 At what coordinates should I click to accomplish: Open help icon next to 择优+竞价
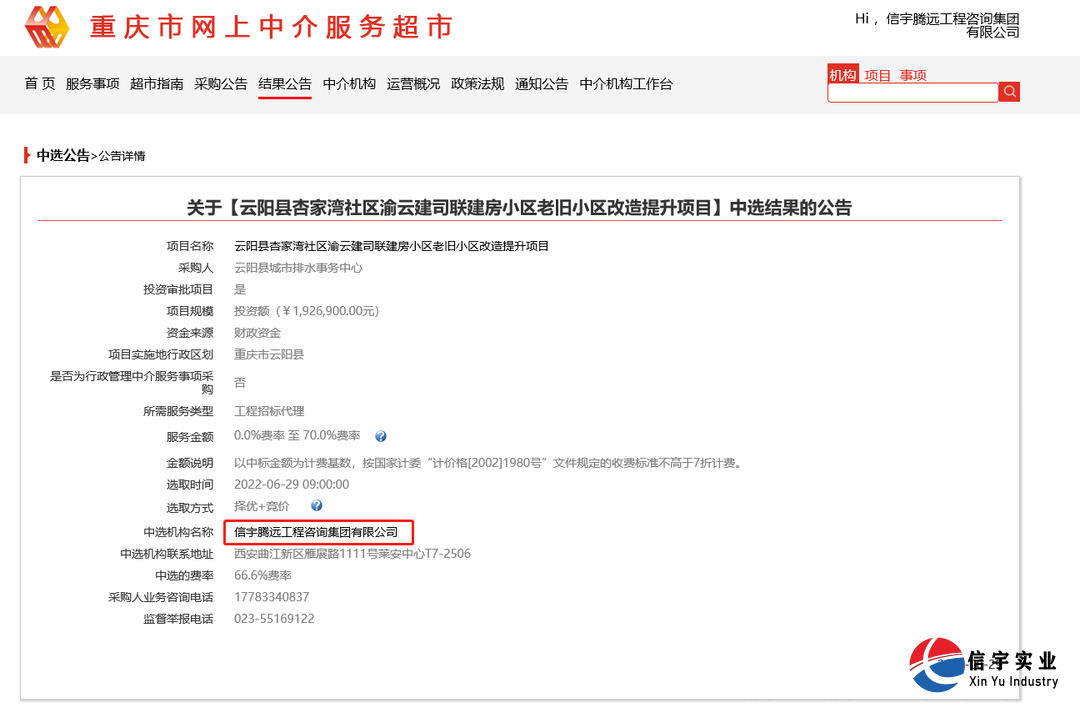316,505
